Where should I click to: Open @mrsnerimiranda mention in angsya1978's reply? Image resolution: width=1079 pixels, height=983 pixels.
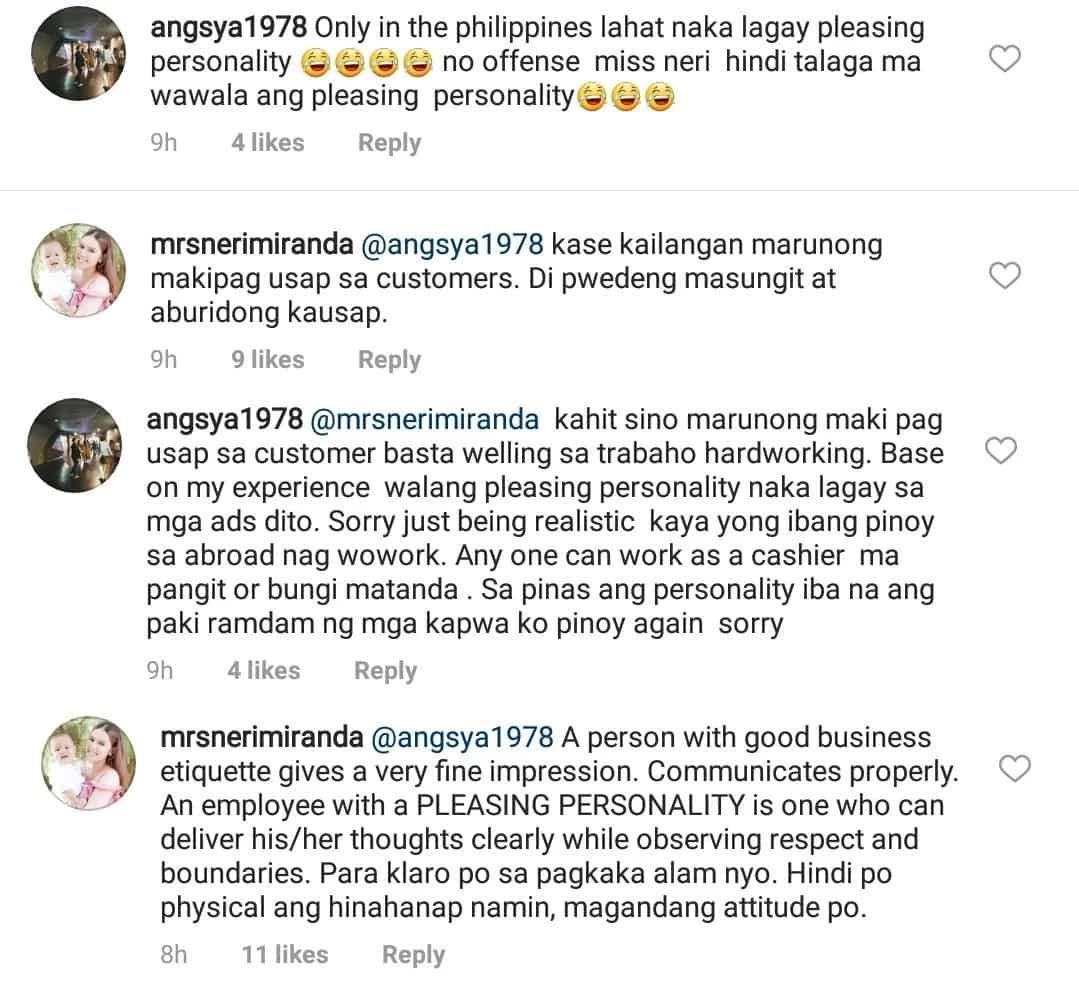[425, 420]
